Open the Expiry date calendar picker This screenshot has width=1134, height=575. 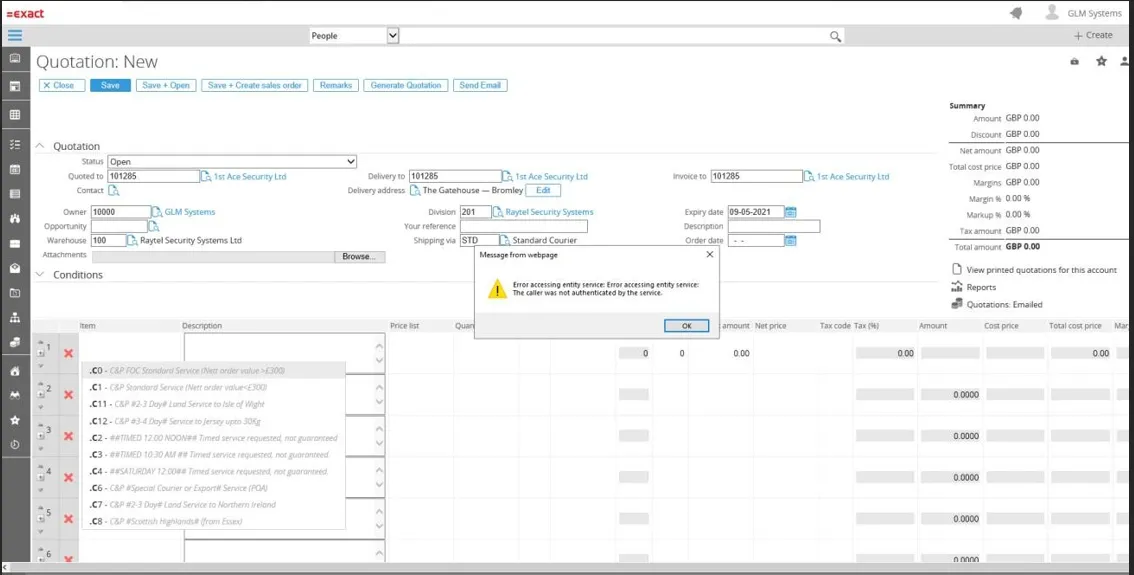pyautogui.click(x=791, y=212)
